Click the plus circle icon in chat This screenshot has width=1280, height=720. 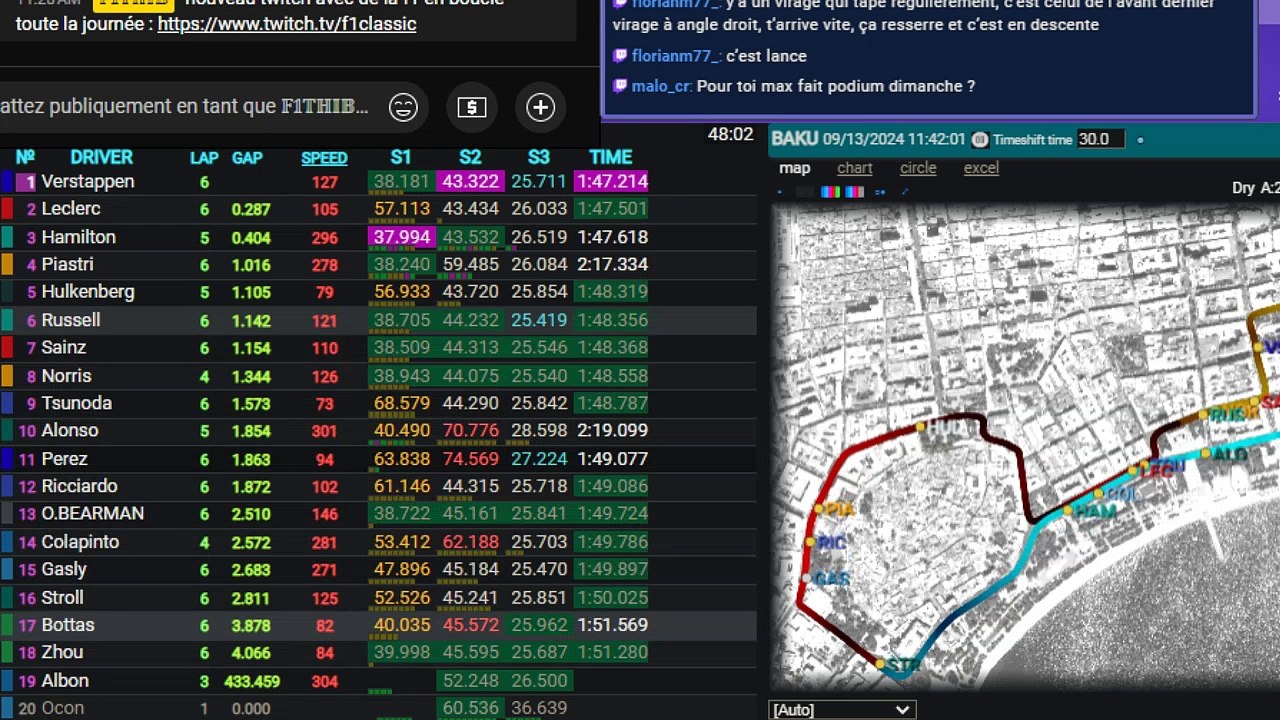pos(540,107)
